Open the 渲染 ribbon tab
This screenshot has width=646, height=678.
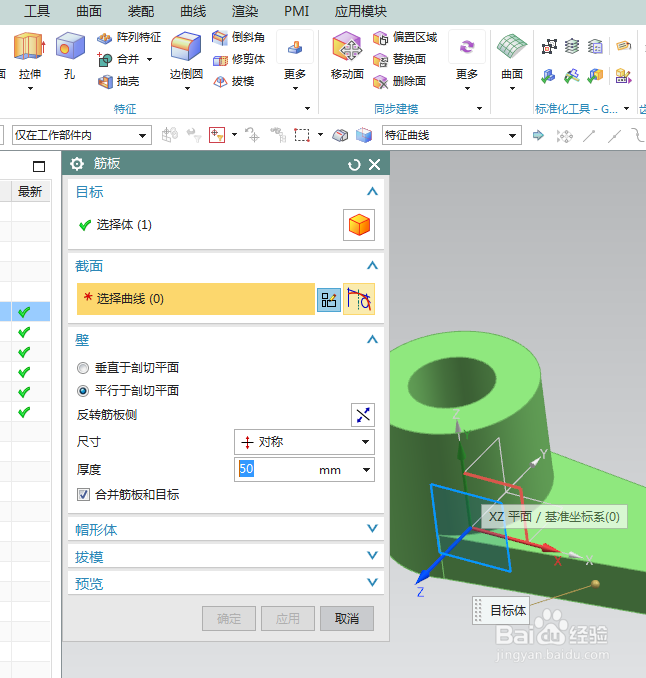[x=245, y=11]
